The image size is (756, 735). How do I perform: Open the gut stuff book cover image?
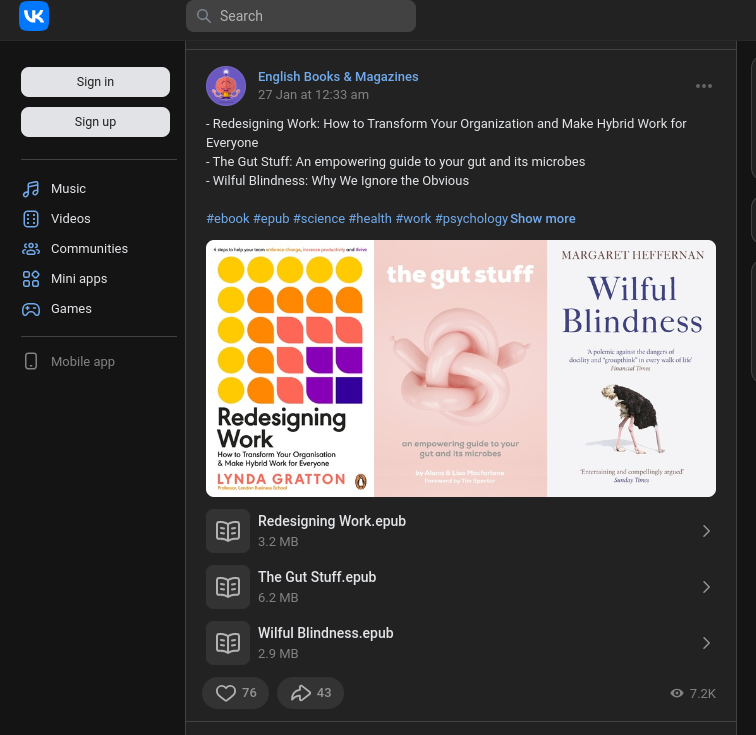click(460, 368)
